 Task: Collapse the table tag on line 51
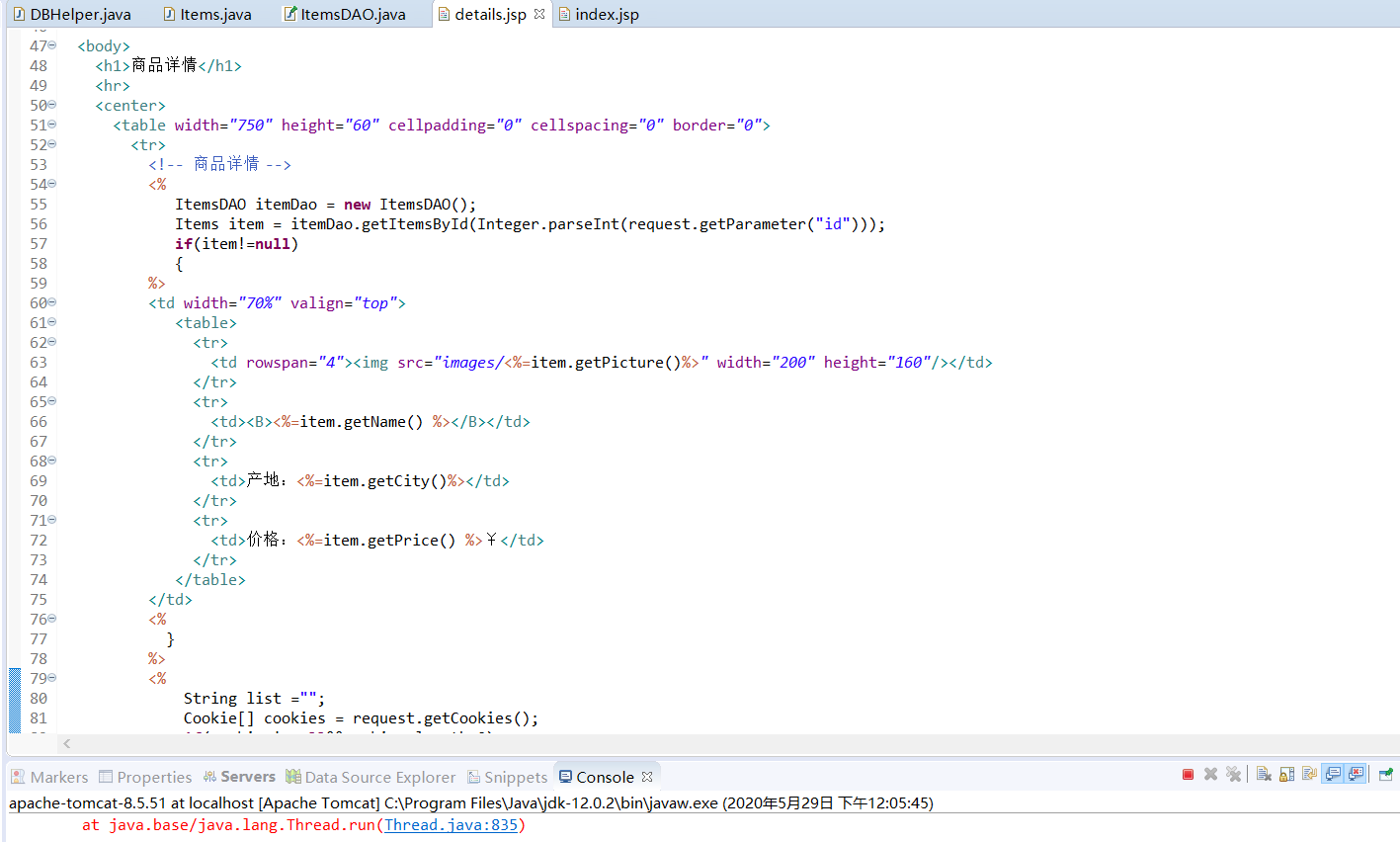click(52, 125)
